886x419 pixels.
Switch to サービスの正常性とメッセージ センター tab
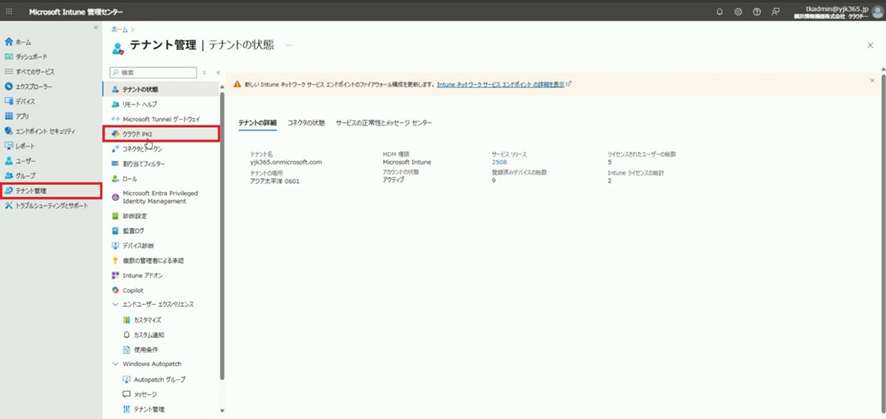pyautogui.click(x=384, y=122)
